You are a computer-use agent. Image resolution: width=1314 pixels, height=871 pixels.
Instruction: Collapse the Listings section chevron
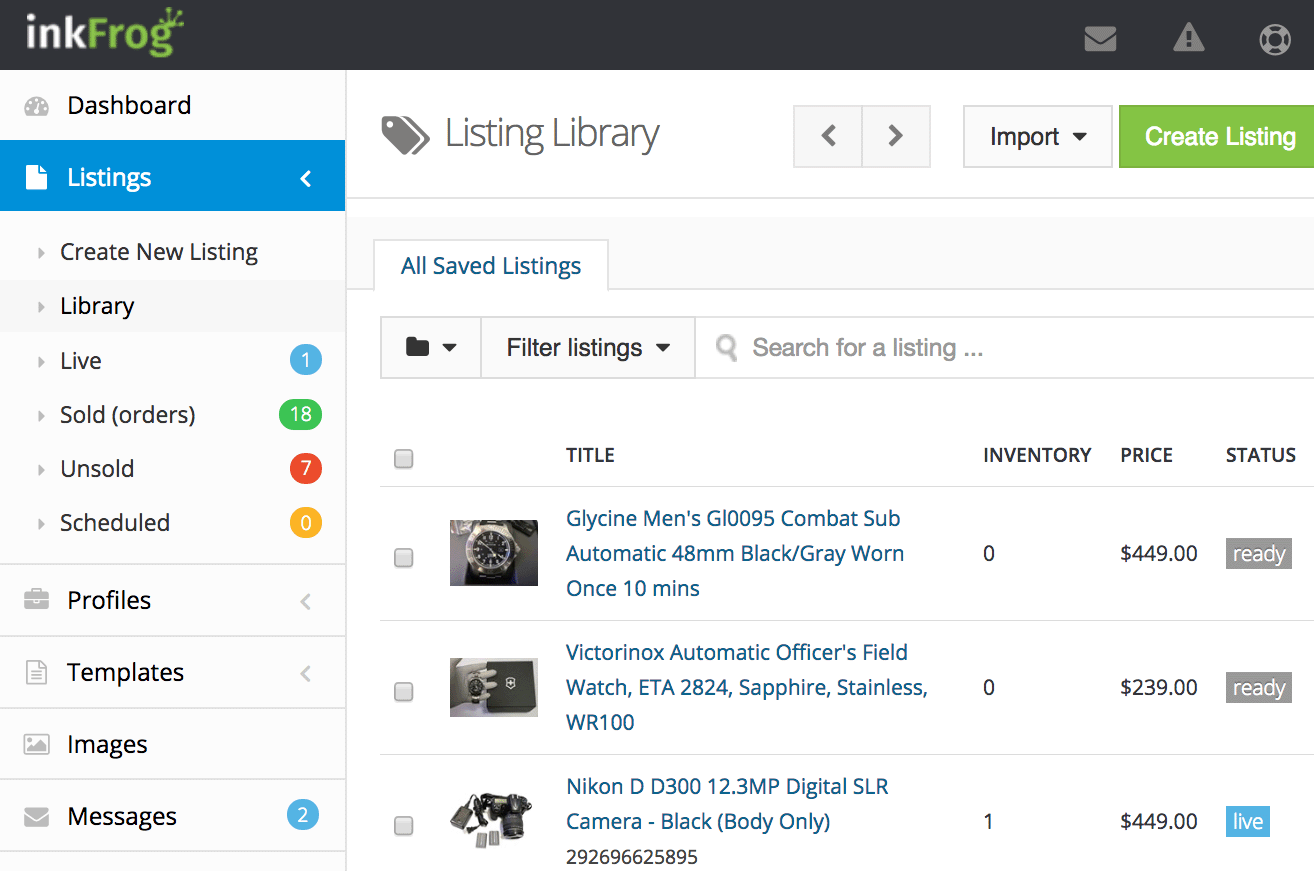306,179
